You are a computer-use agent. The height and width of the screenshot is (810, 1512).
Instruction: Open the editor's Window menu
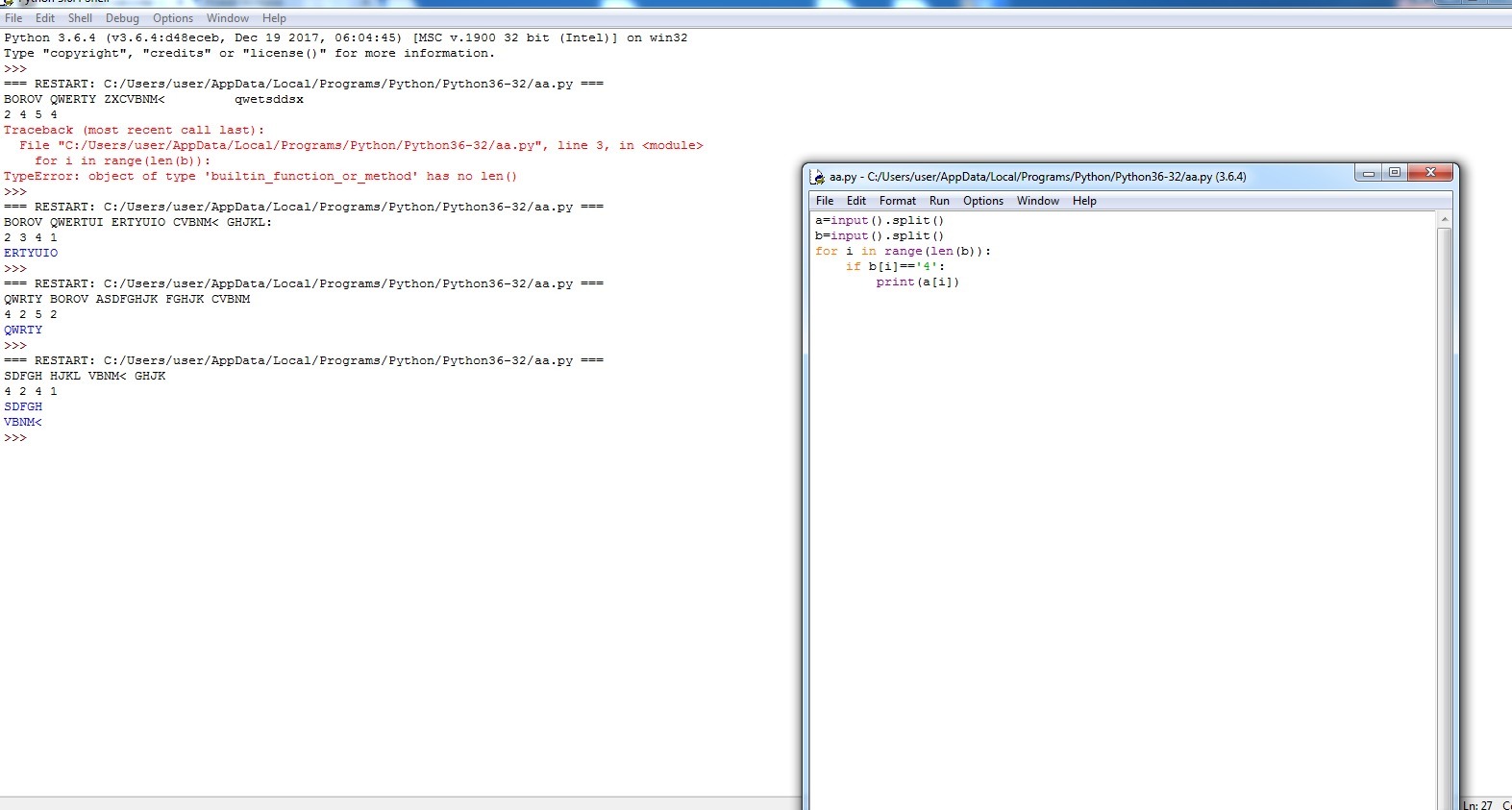1037,201
